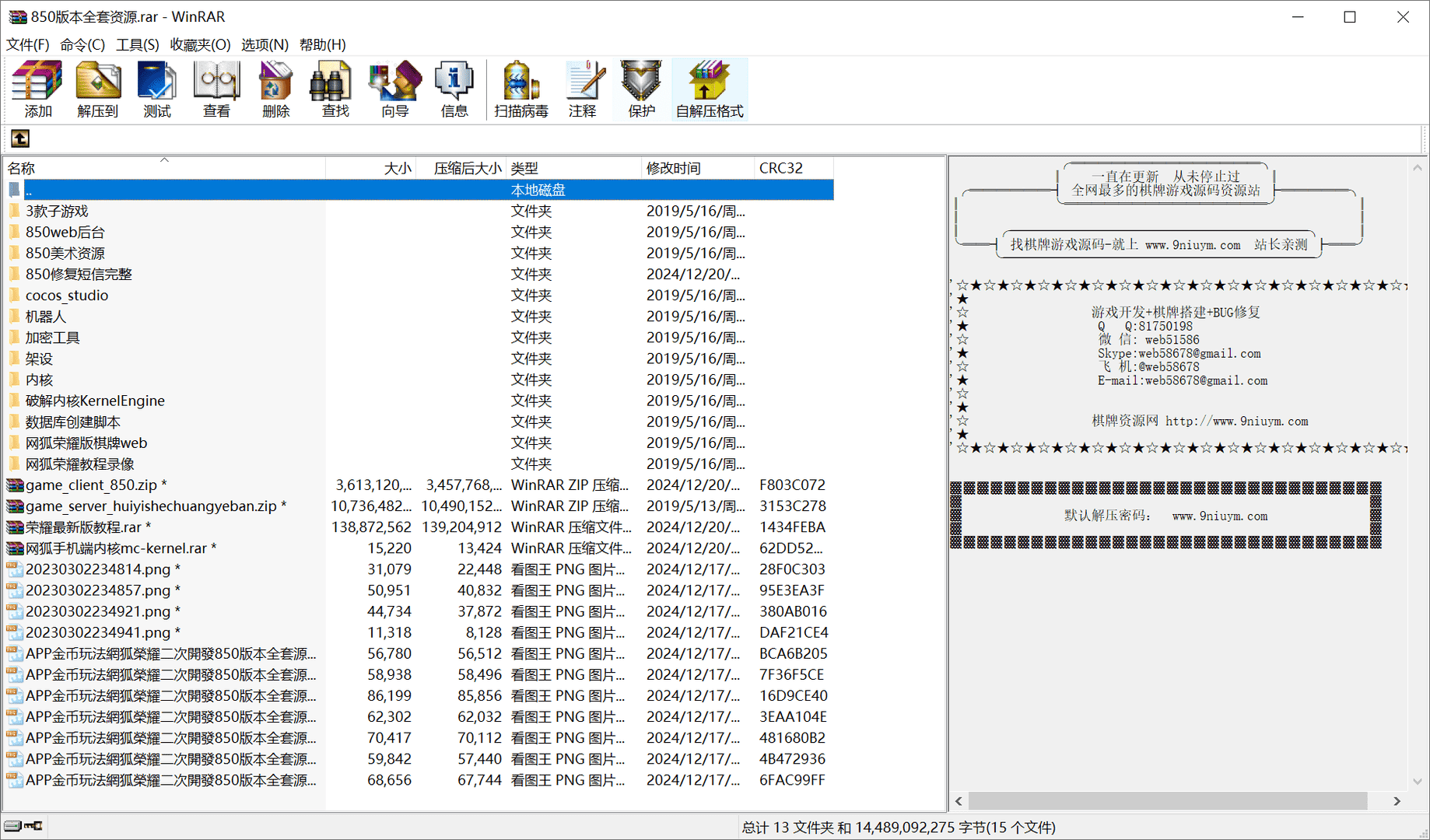Sort by the CRC32 column header
The width and height of the screenshot is (1430, 840).
click(x=794, y=168)
